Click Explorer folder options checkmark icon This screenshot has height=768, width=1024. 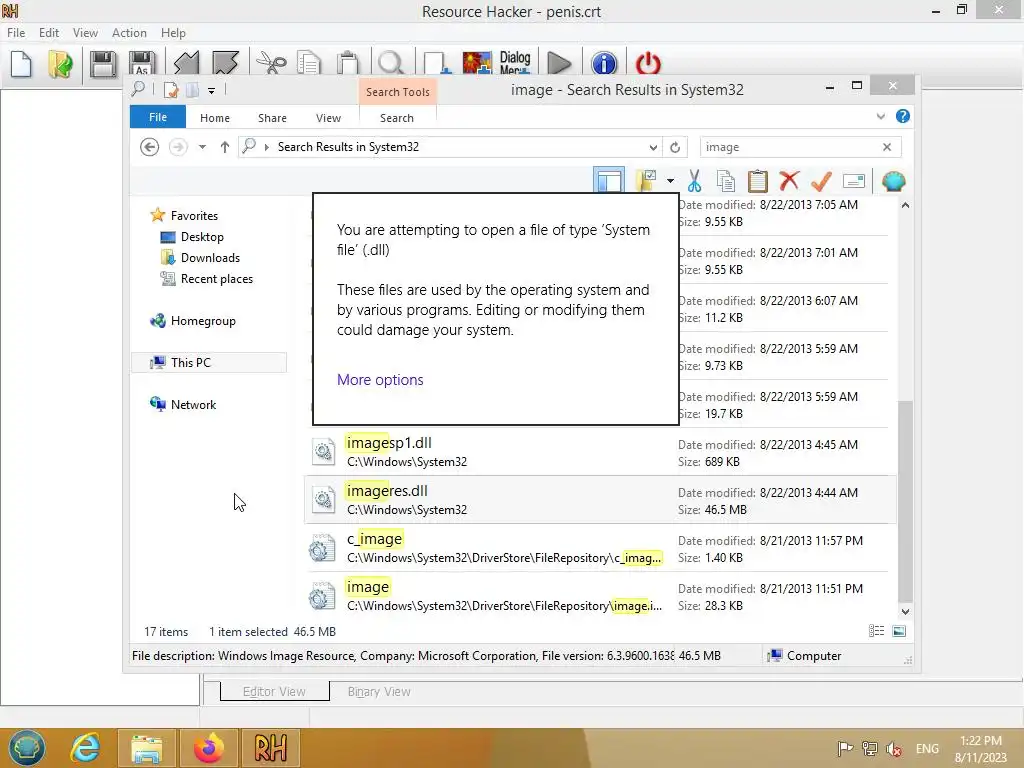647,181
